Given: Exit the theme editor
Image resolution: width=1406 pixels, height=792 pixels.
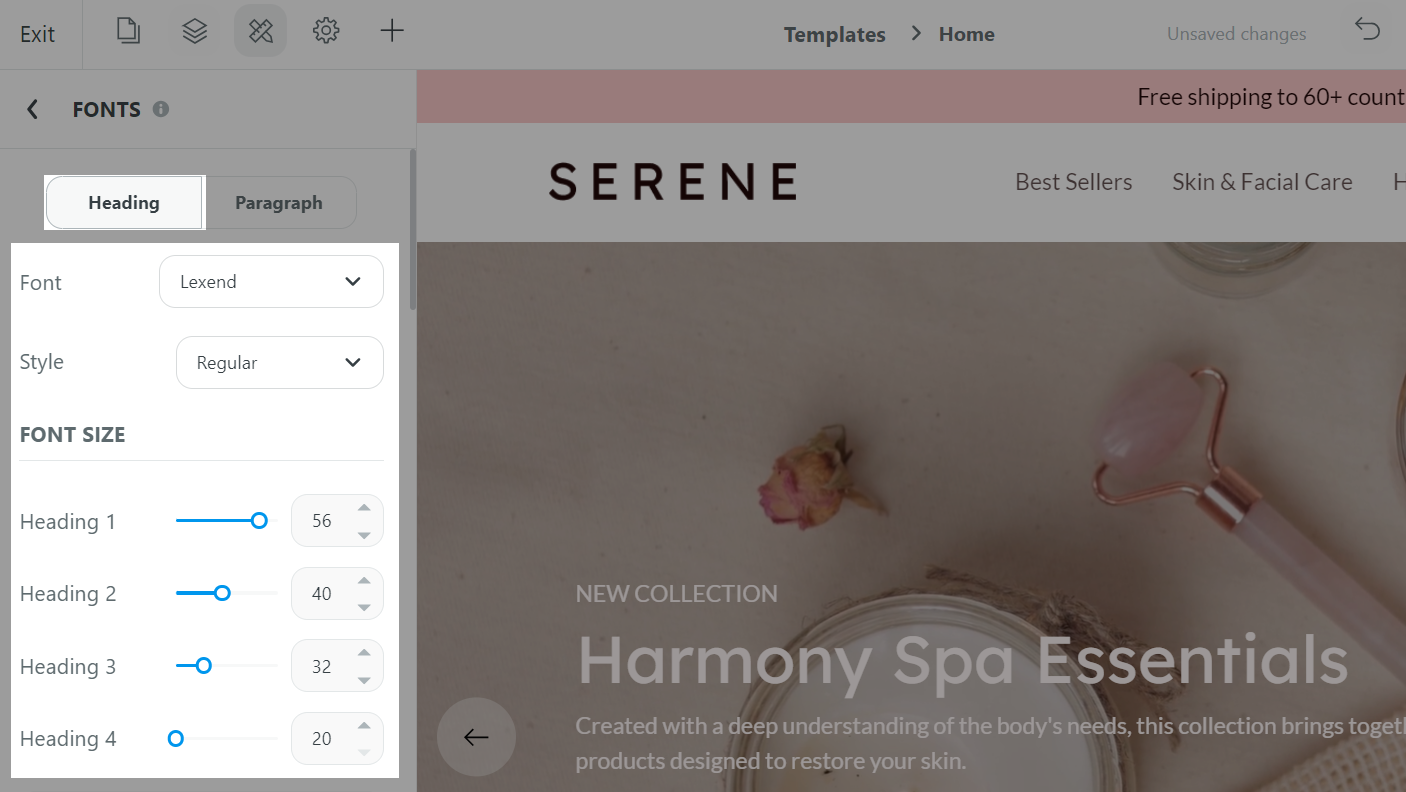Looking at the screenshot, I should point(38,34).
